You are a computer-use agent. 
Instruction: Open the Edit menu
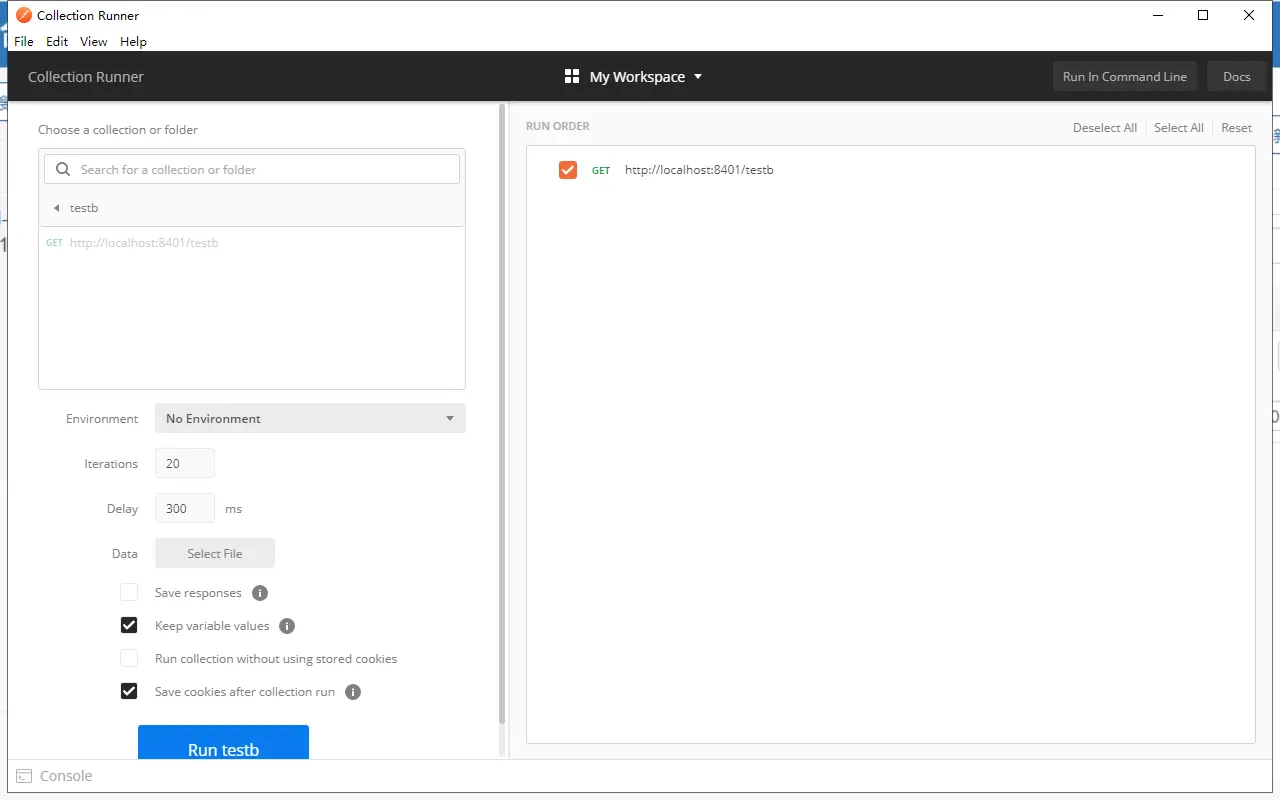pyautogui.click(x=57, y=41)
